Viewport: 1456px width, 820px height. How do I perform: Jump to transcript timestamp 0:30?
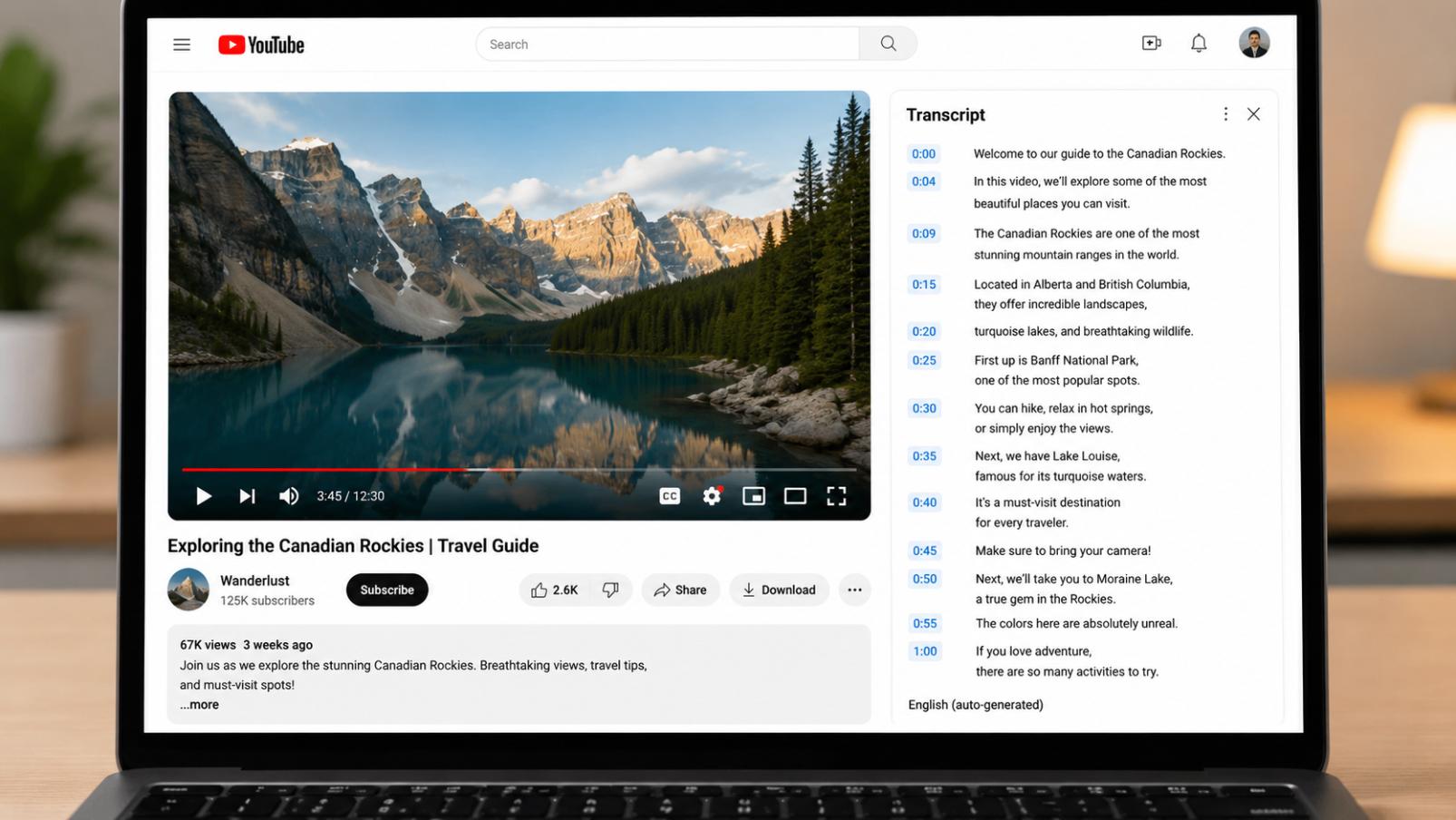[x=924, y=409]
